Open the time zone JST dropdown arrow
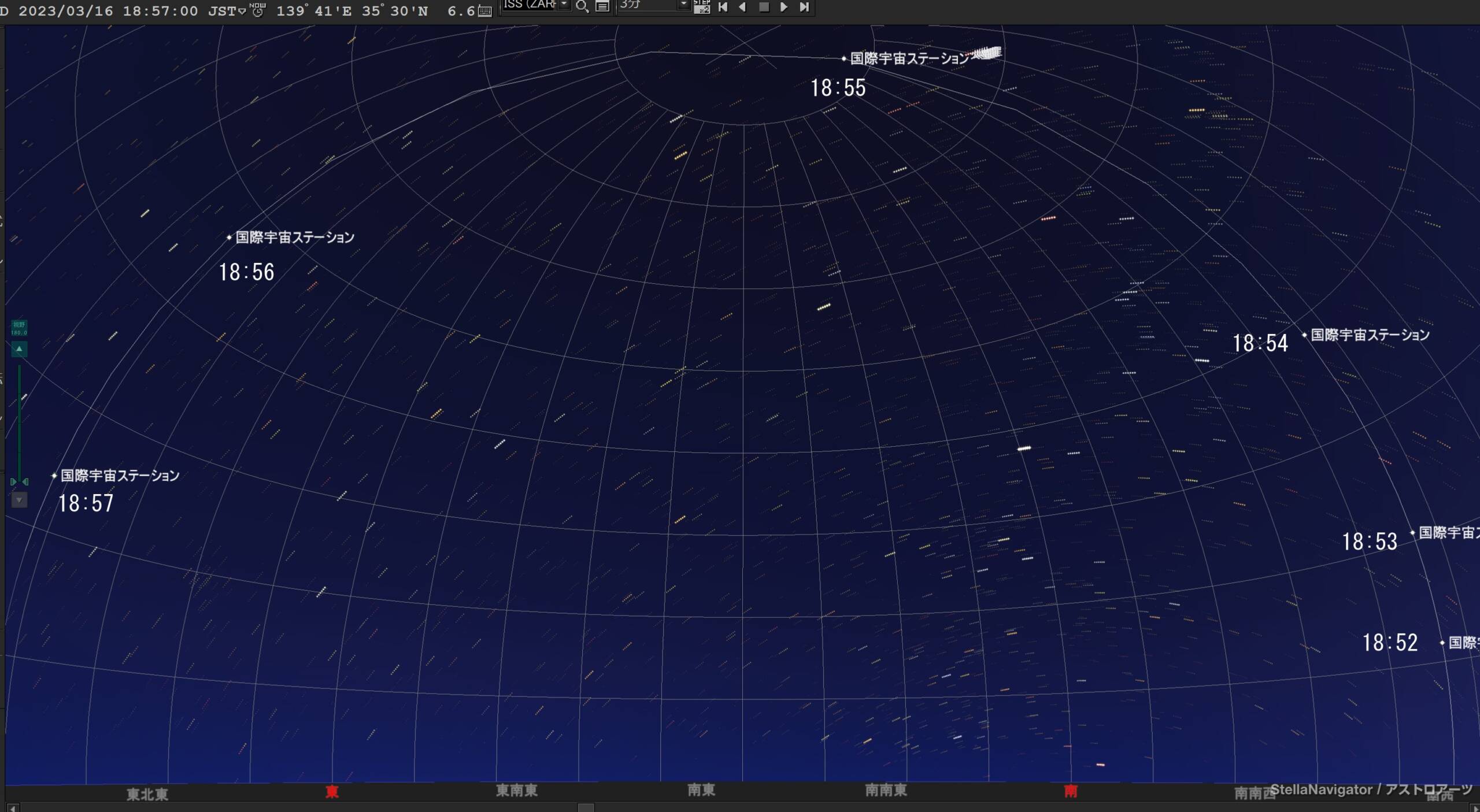This screenshot has height=812, width=1480. click(x=242, y=12)
